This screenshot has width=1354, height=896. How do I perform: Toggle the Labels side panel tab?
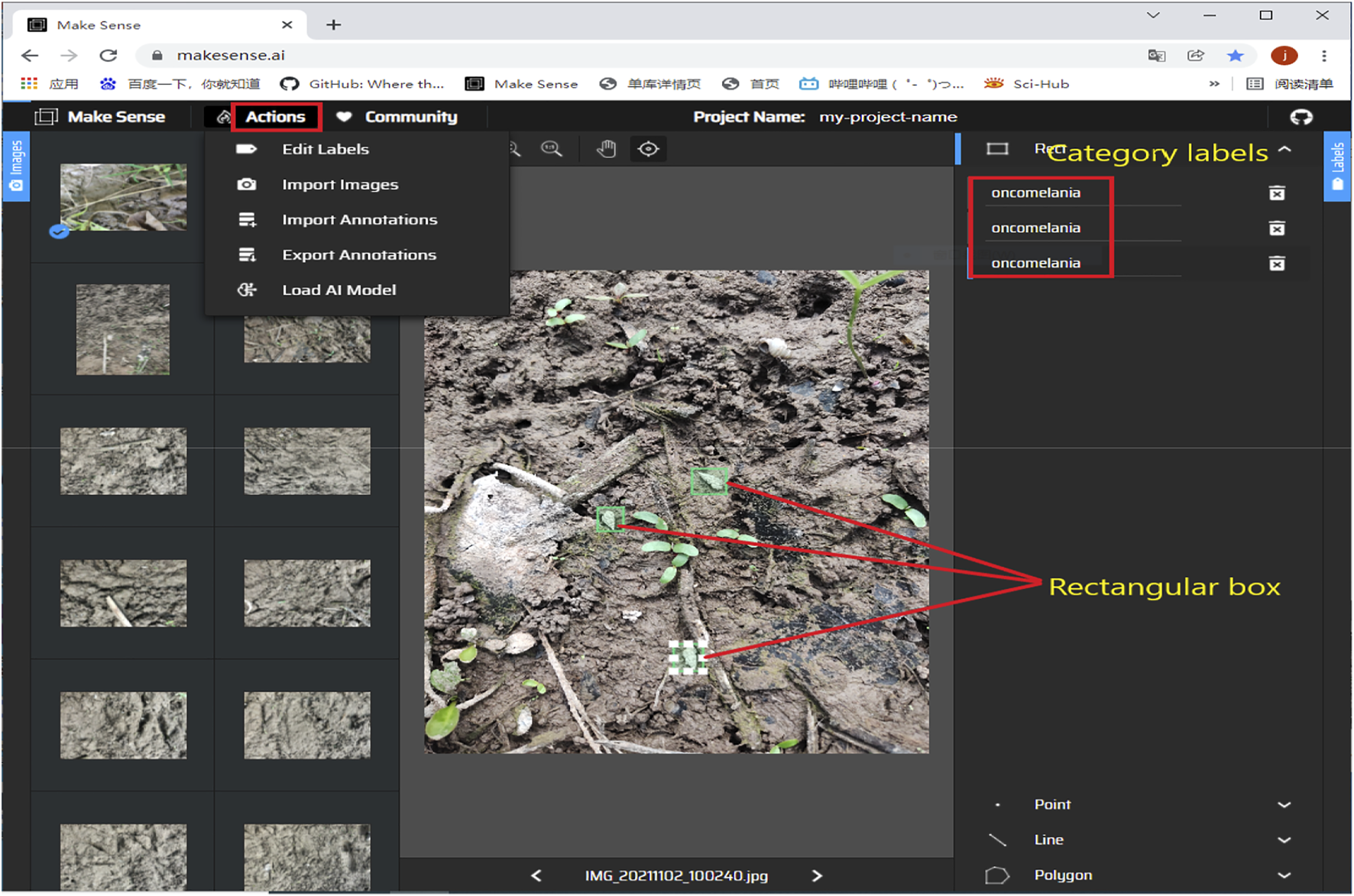pyautogui.click(x=1337, y=167)
